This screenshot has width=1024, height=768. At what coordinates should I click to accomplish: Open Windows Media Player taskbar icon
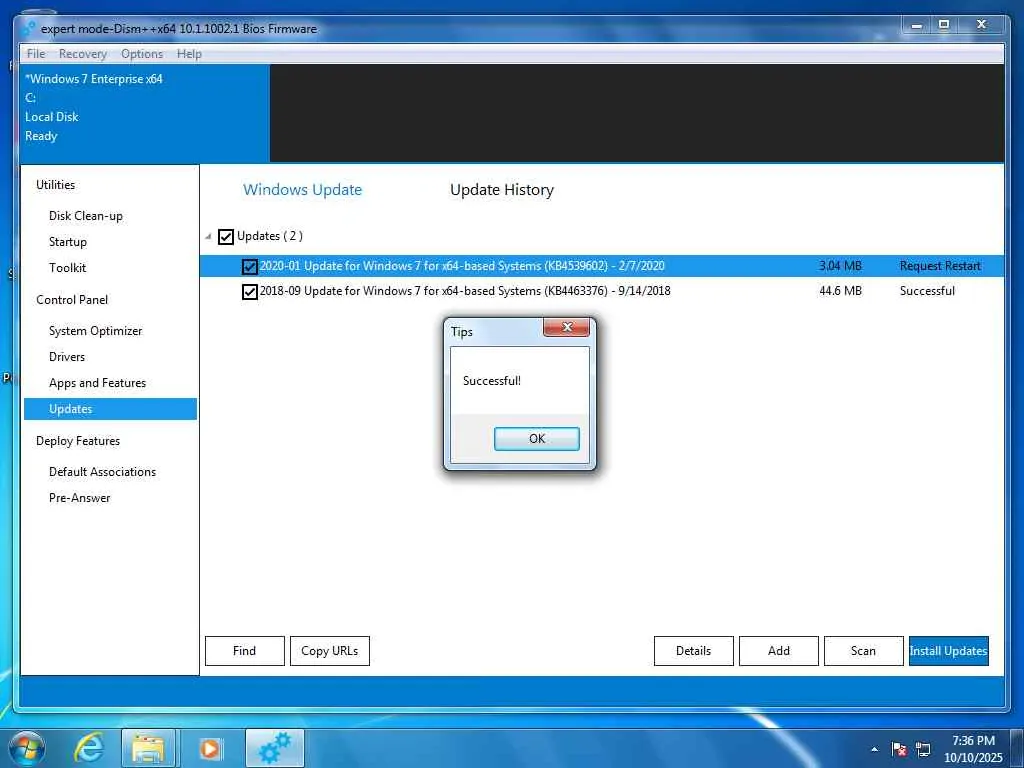(x=210, y=748)
